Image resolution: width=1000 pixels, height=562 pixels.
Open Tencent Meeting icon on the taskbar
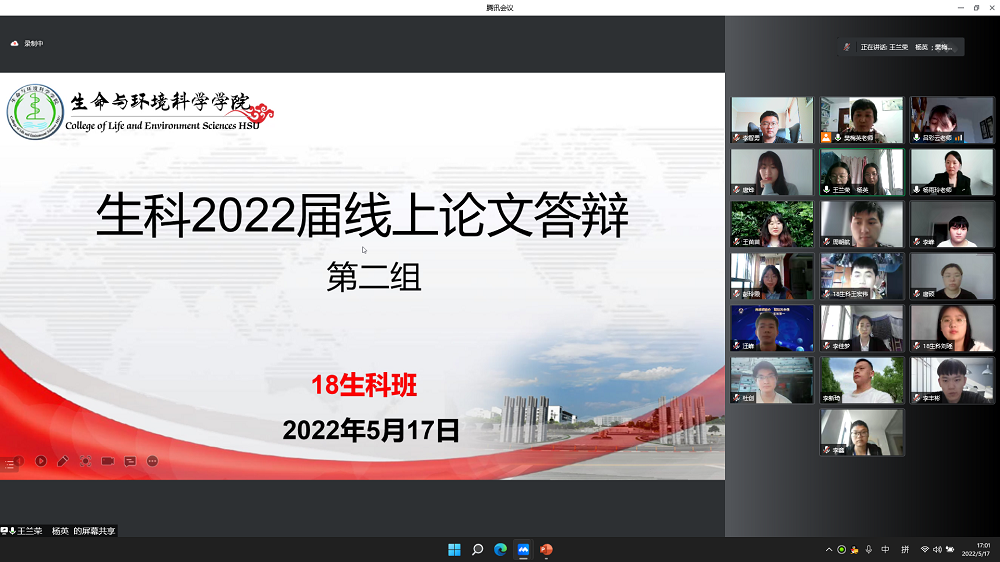click(x=523, y=550)
